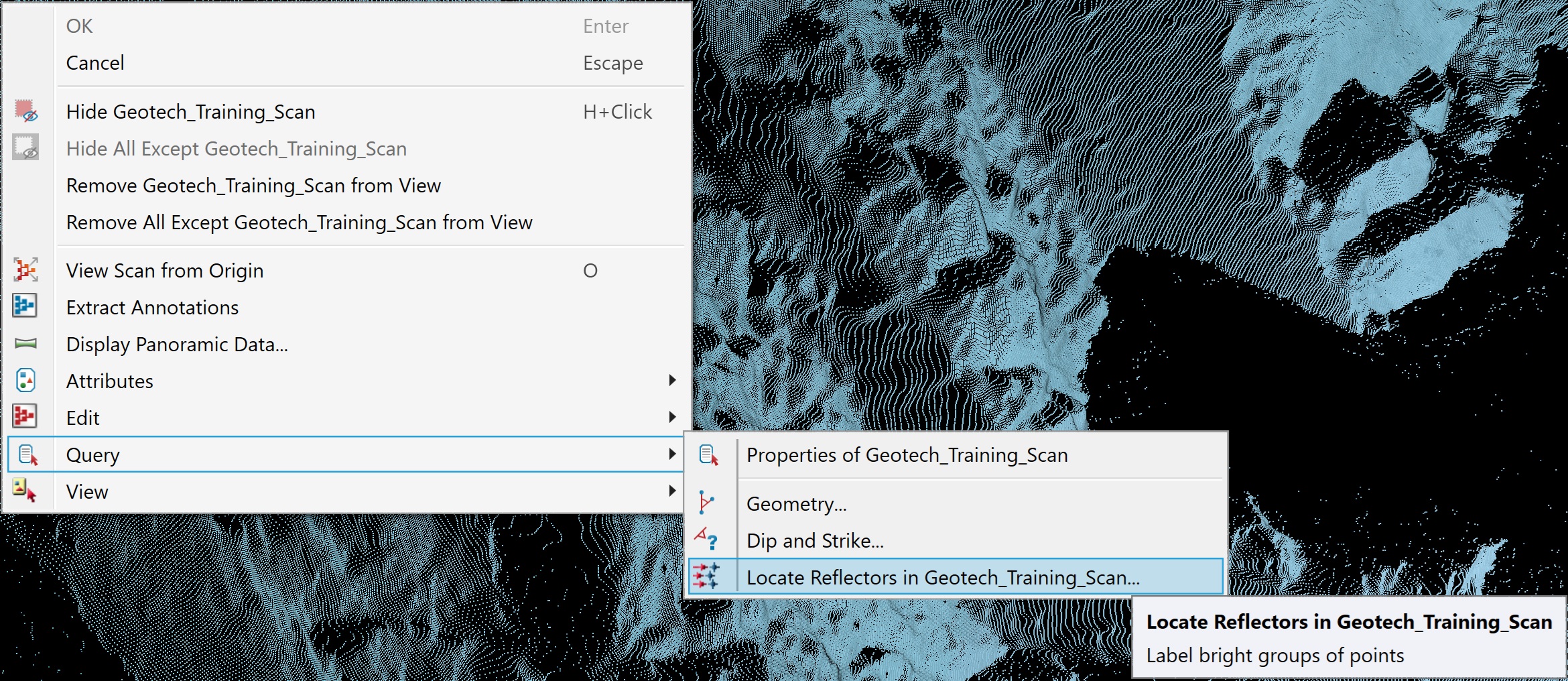The width and height of the screenshot is (1568, 681).
Task: Click the Locate Reflectors icon
Action: point(706,576)
